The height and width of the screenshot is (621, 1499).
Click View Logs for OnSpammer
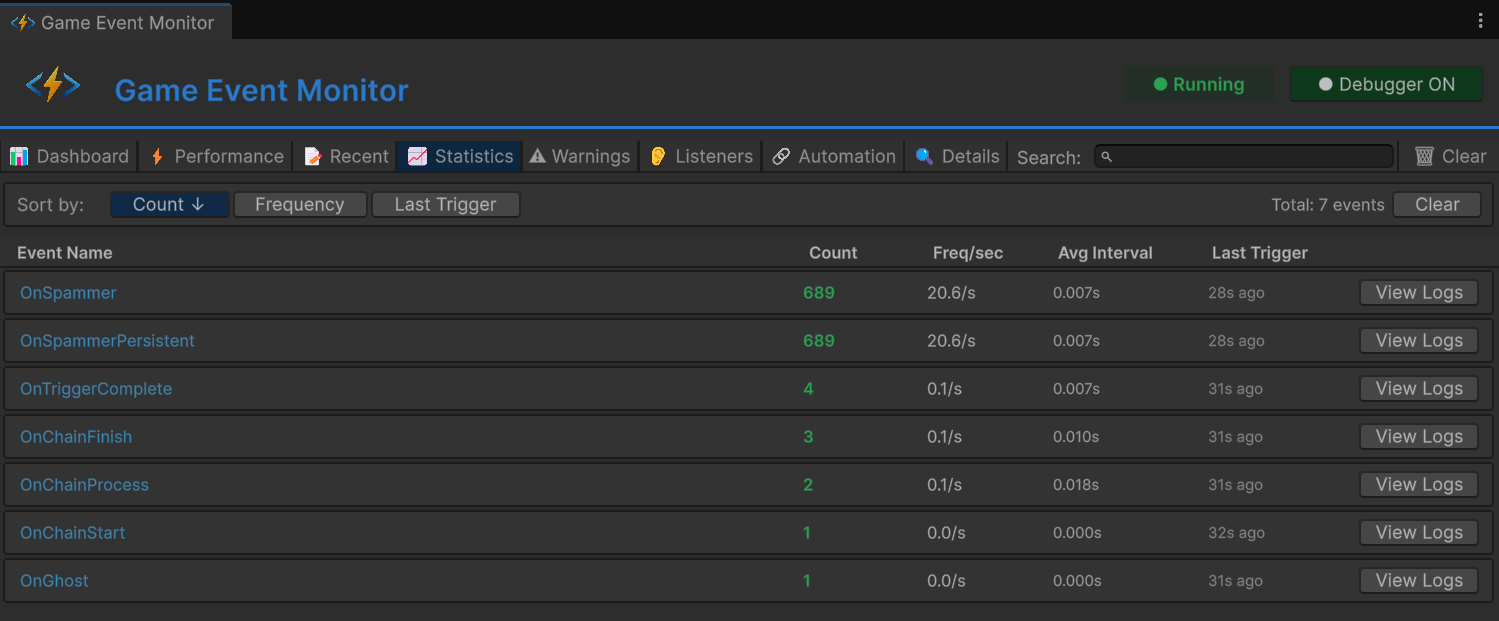[1418, 292]
